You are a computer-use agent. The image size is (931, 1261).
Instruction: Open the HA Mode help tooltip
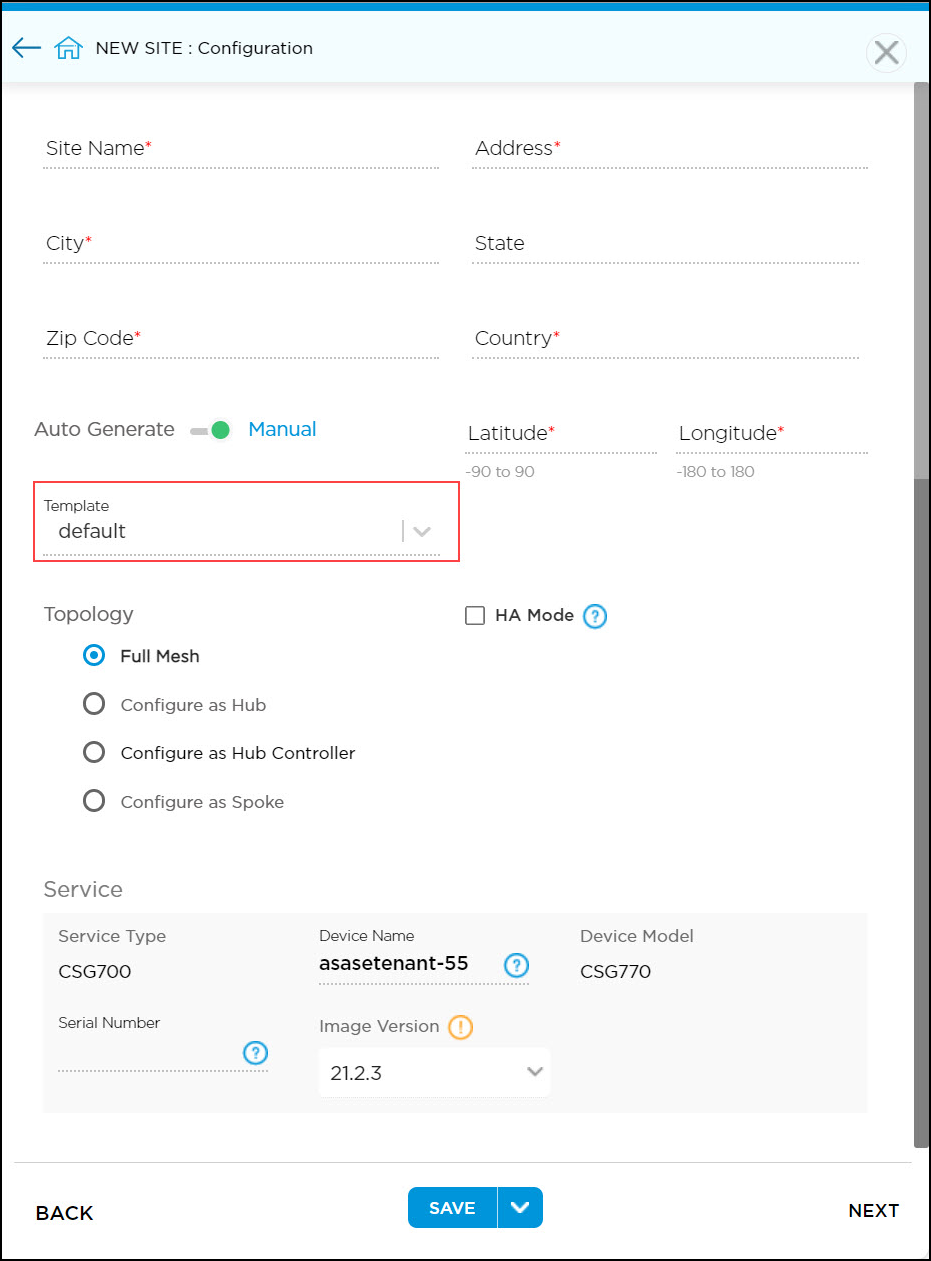coord(595,616)
